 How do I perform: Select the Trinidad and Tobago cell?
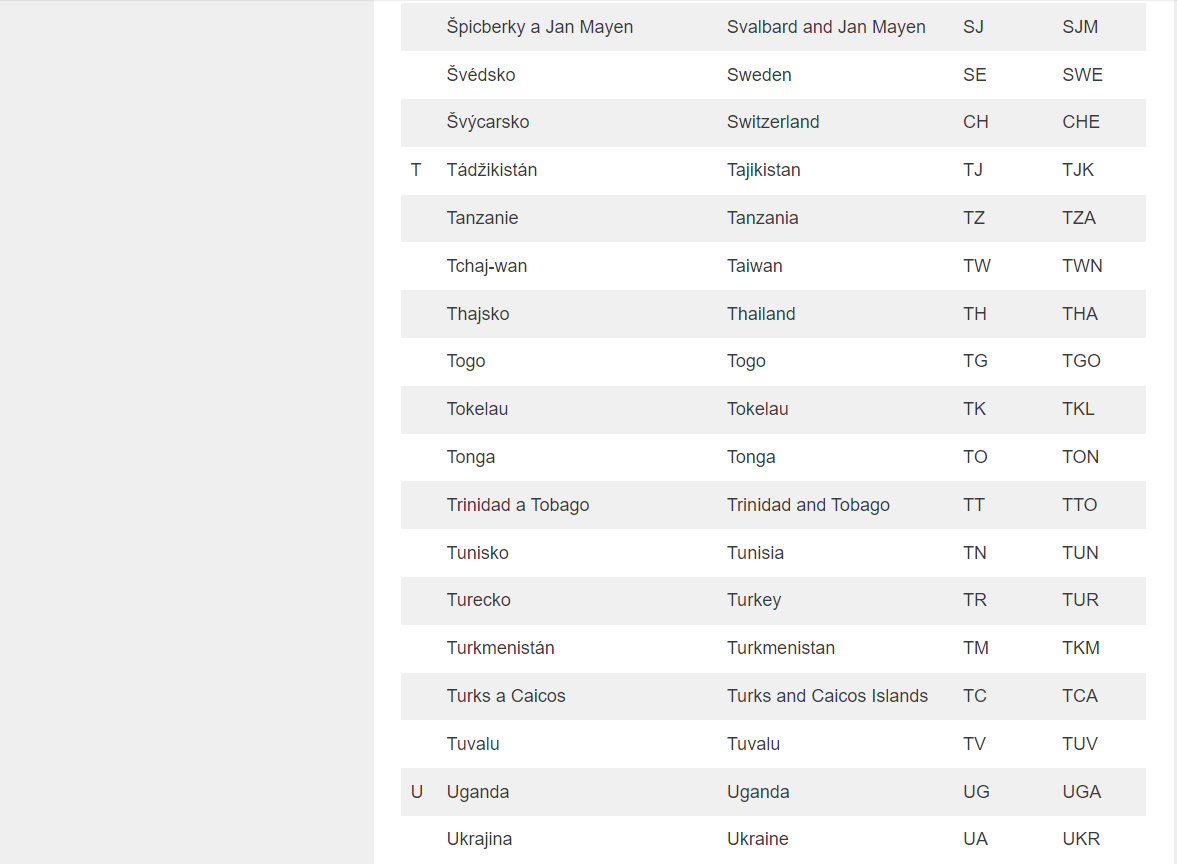click(x=808, y=505)
